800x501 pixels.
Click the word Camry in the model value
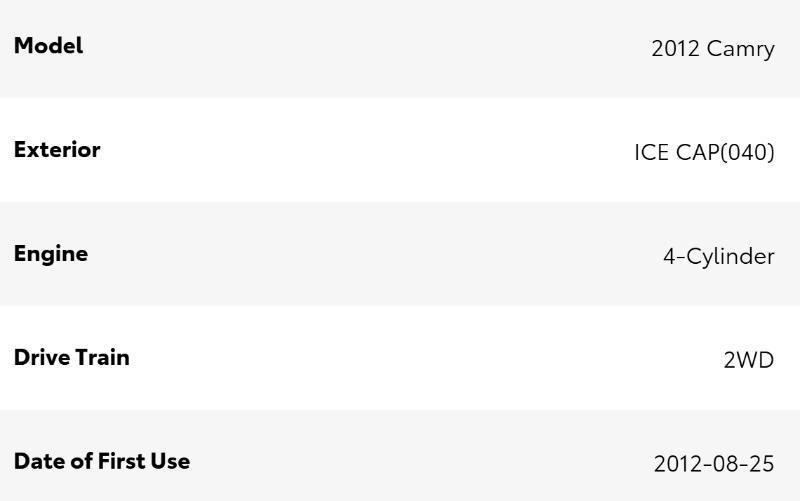pyautogui.click(x=740, y=49)
